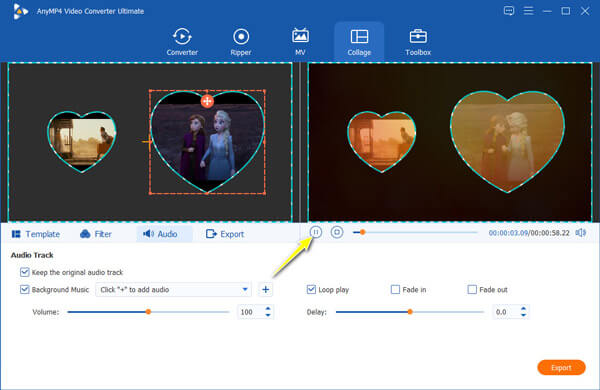Select the small heart video in editor

click(x=82, y=142)
